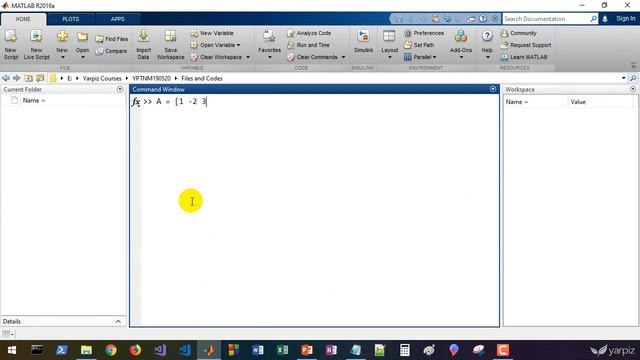
Task: Click the notifications bell icon
Action: pyautogui.click(x=605, y=19)
